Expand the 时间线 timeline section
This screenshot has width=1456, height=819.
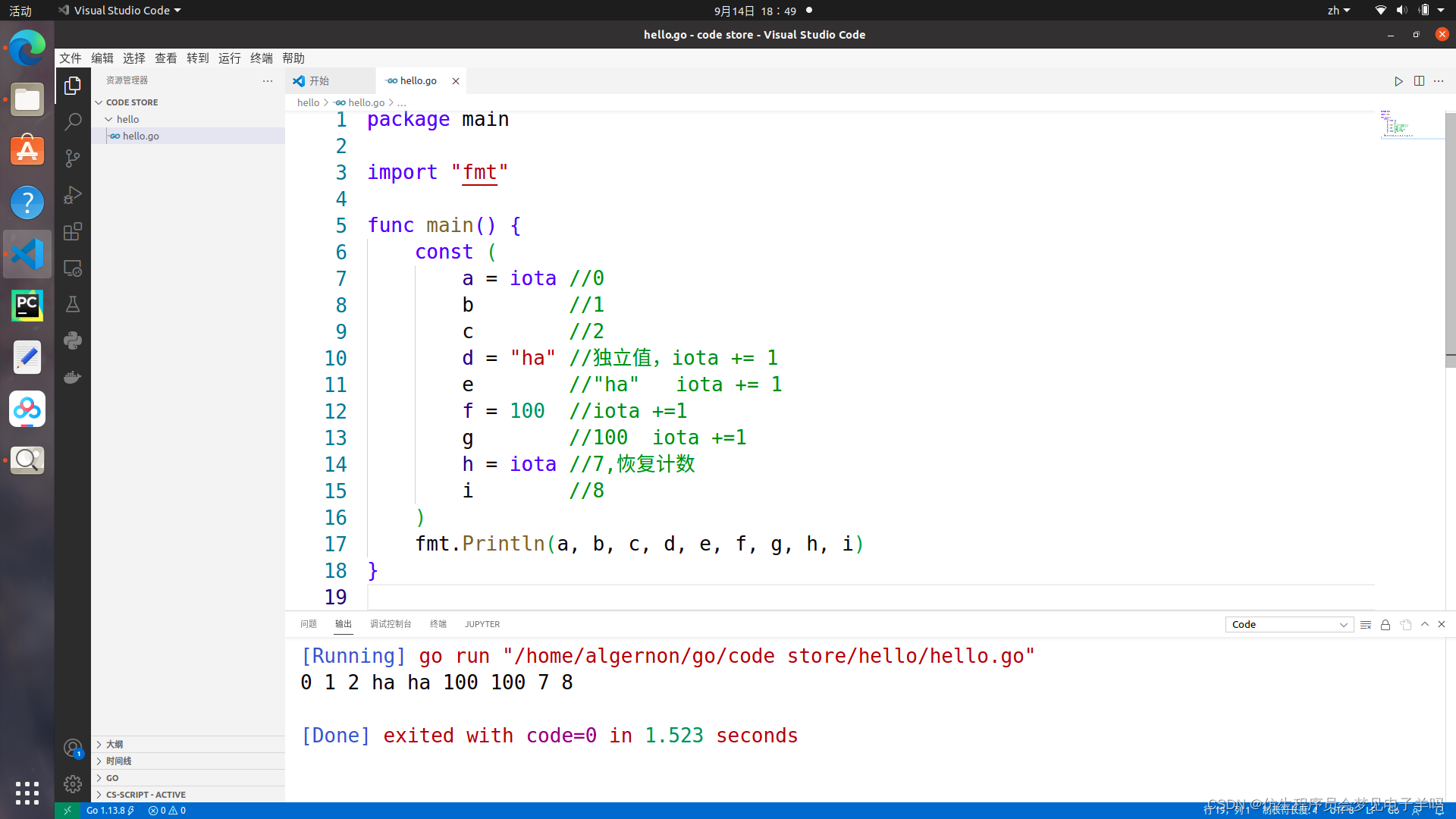click(x=188, y=761)
